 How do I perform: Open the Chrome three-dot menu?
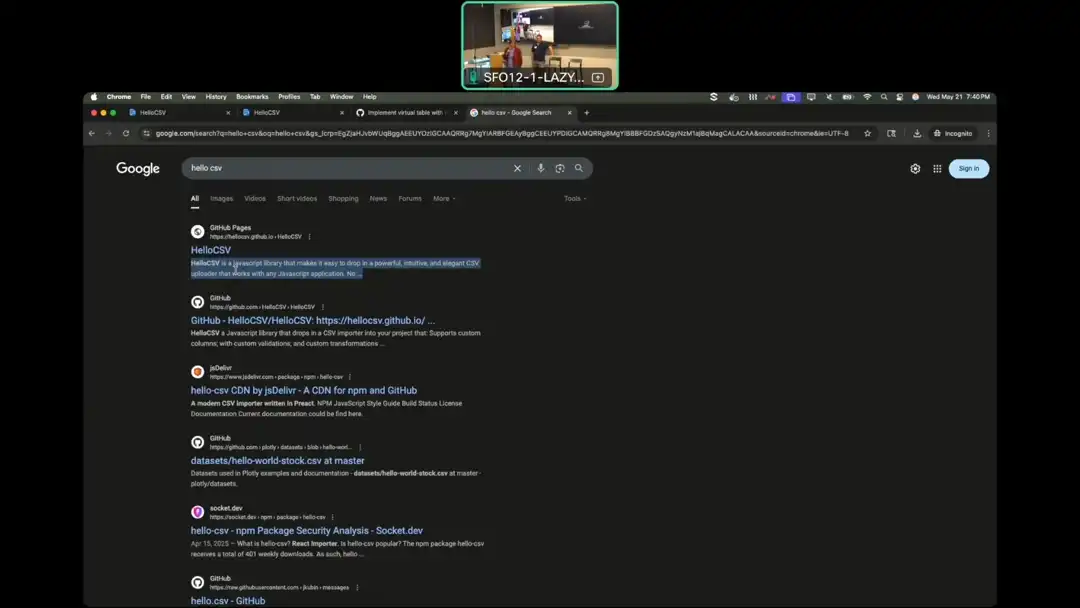[x=988, y=134]
